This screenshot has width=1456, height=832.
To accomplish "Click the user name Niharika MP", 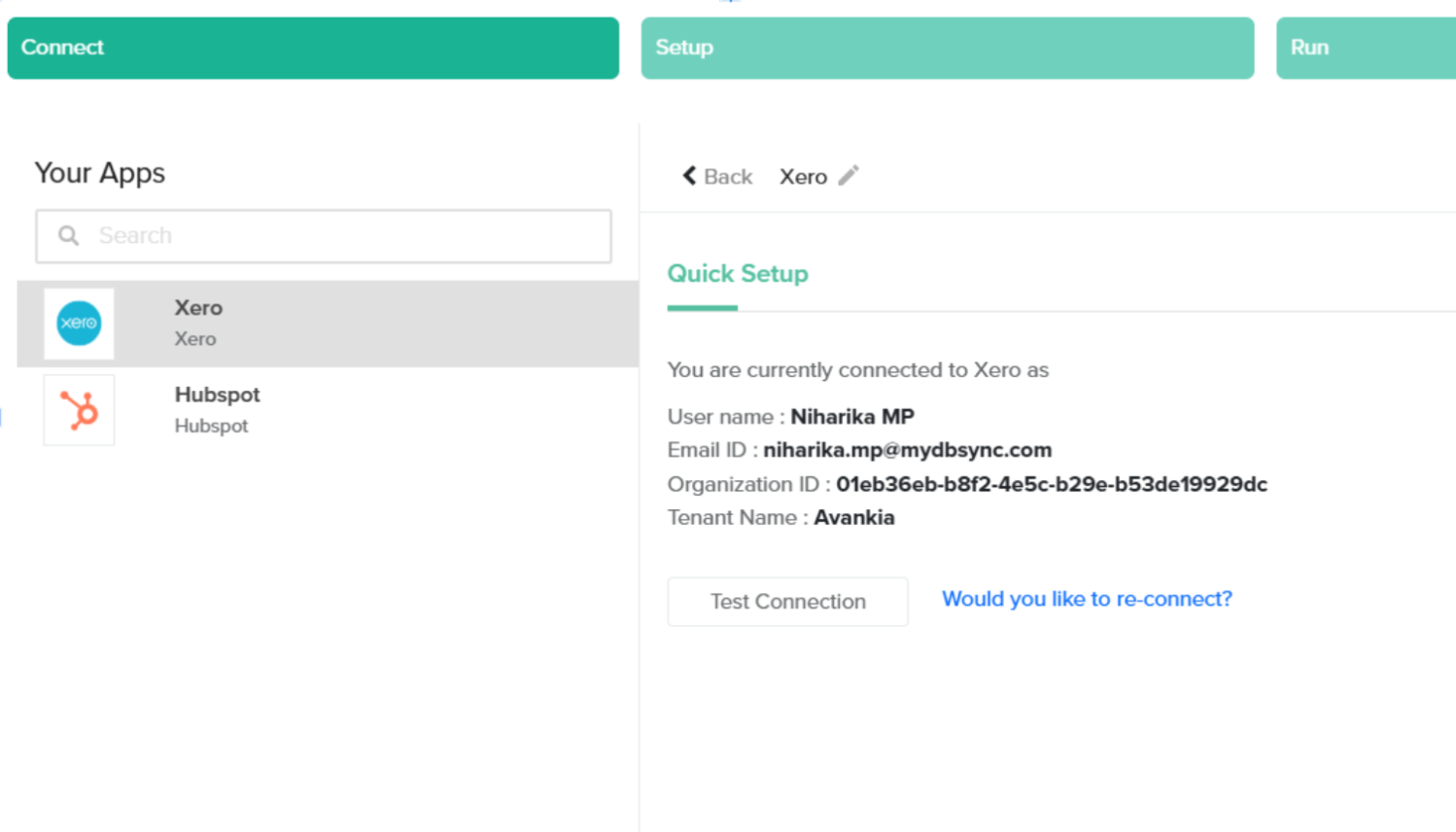I will click(851, 417).
